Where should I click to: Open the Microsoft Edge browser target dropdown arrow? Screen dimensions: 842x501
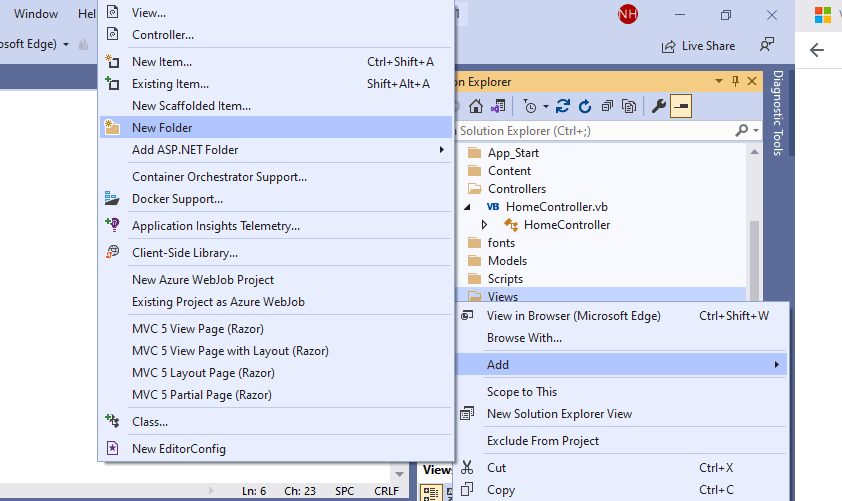66,44
